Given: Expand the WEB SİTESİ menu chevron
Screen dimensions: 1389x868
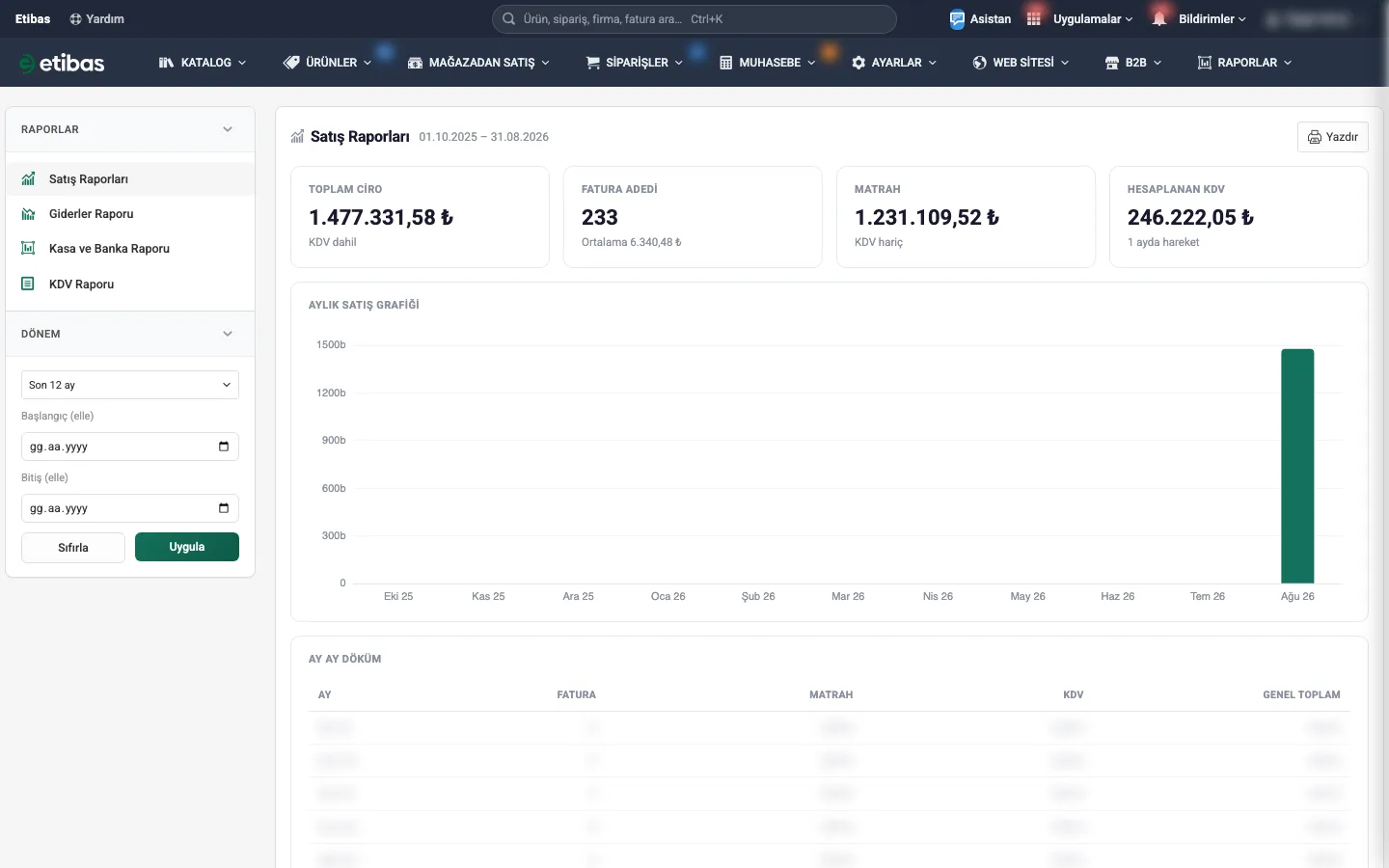Looking at the screenshot, I should tap(1065, 63).
